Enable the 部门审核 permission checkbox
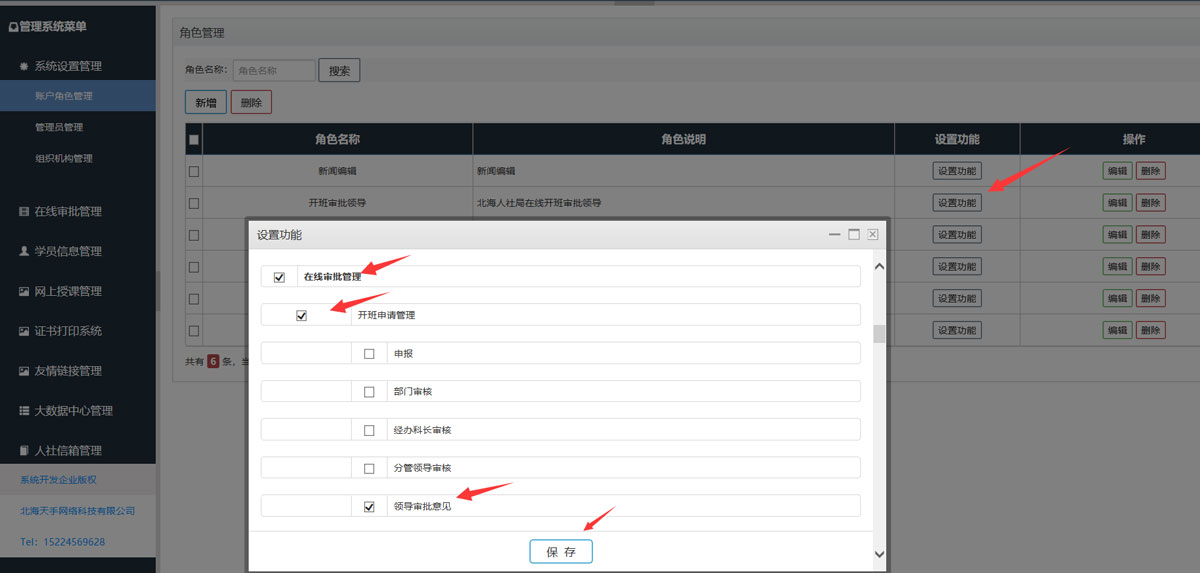The height and width of the screenshot is (573, 1200). [369, 392]
